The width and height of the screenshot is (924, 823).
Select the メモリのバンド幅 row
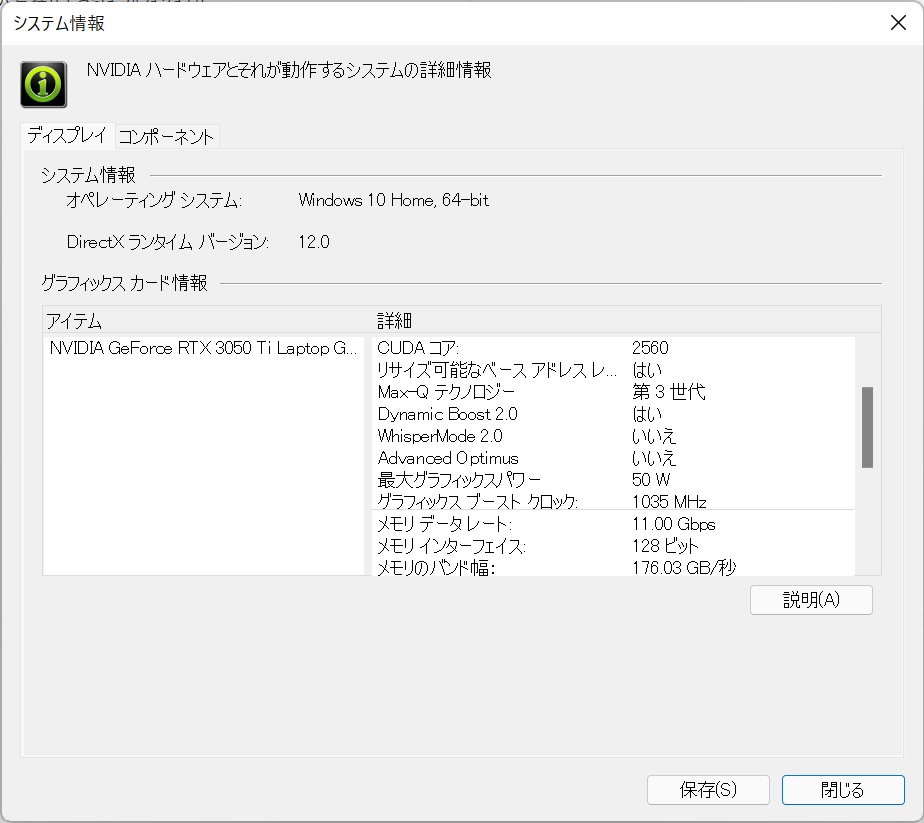tap(613, 568)
